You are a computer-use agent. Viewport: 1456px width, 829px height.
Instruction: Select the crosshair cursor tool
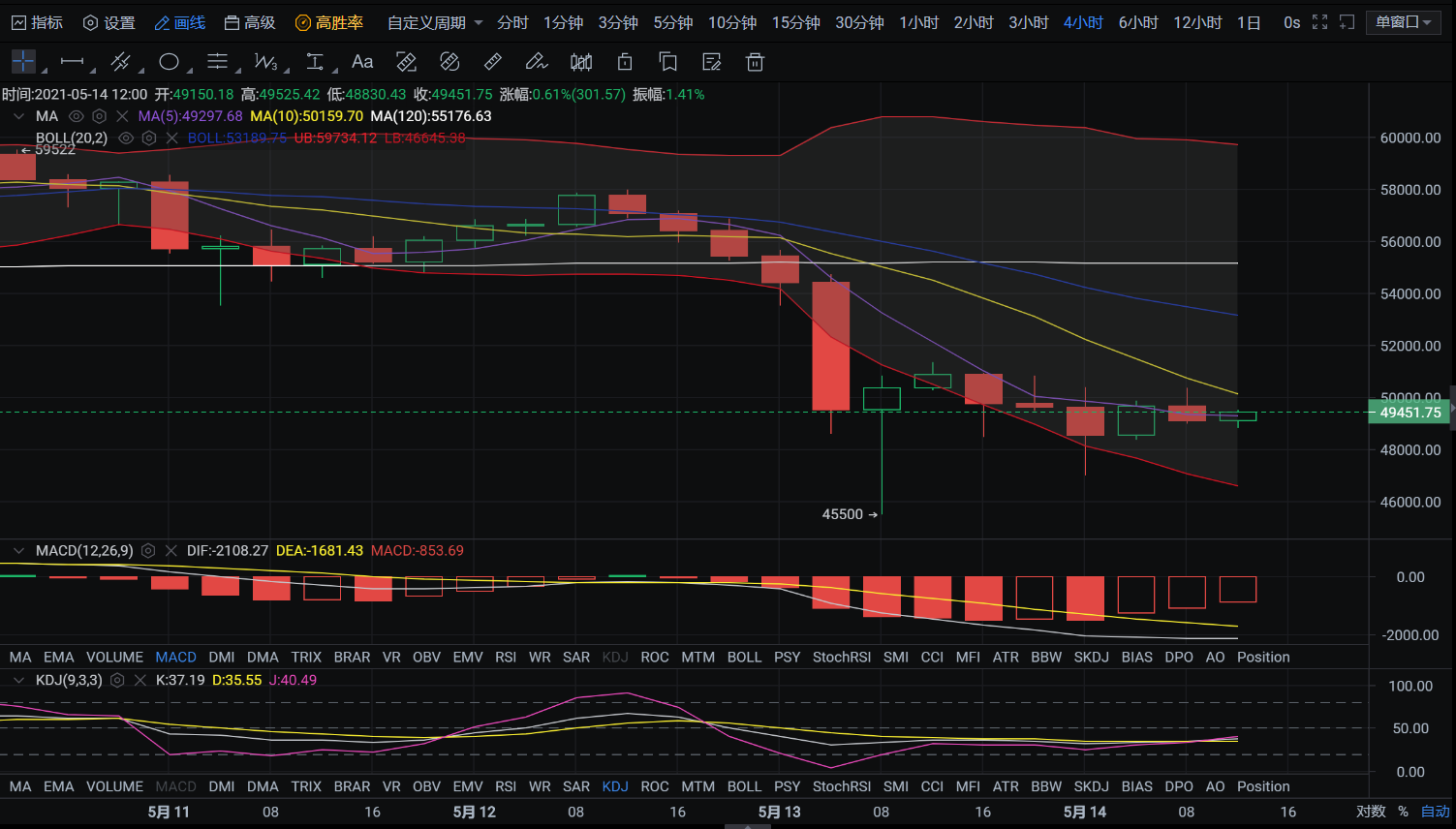click(x=23, y=62)
